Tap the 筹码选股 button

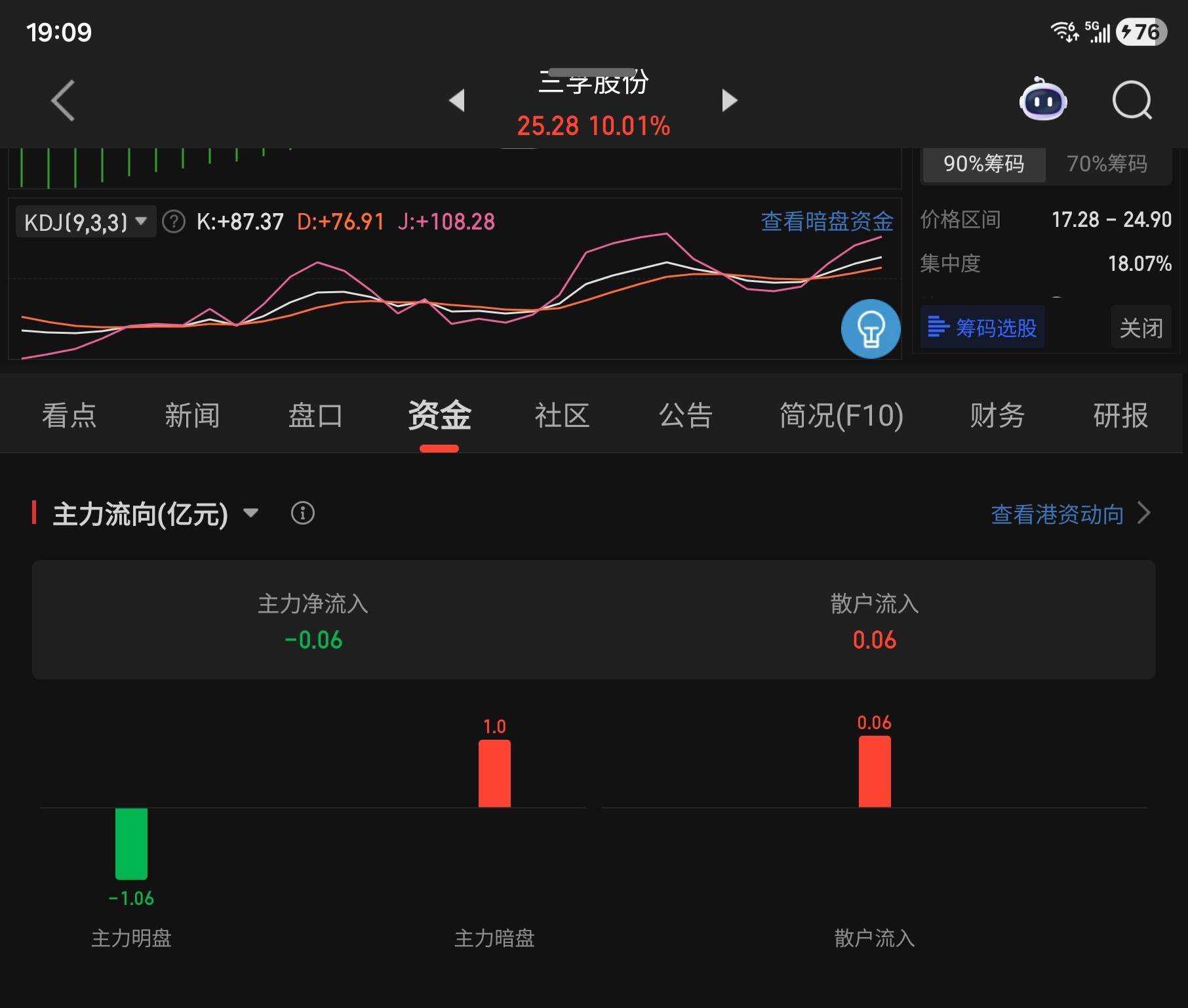click(982, 327)
